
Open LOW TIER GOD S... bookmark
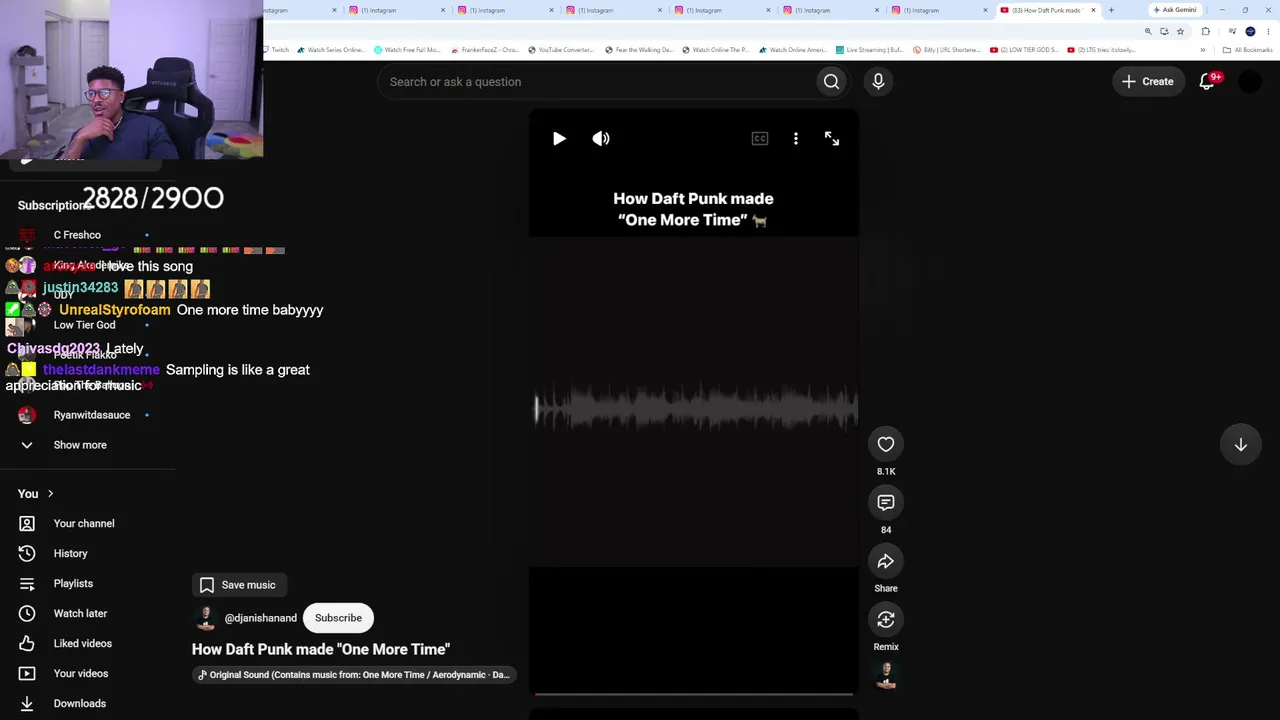point(1024,50)
